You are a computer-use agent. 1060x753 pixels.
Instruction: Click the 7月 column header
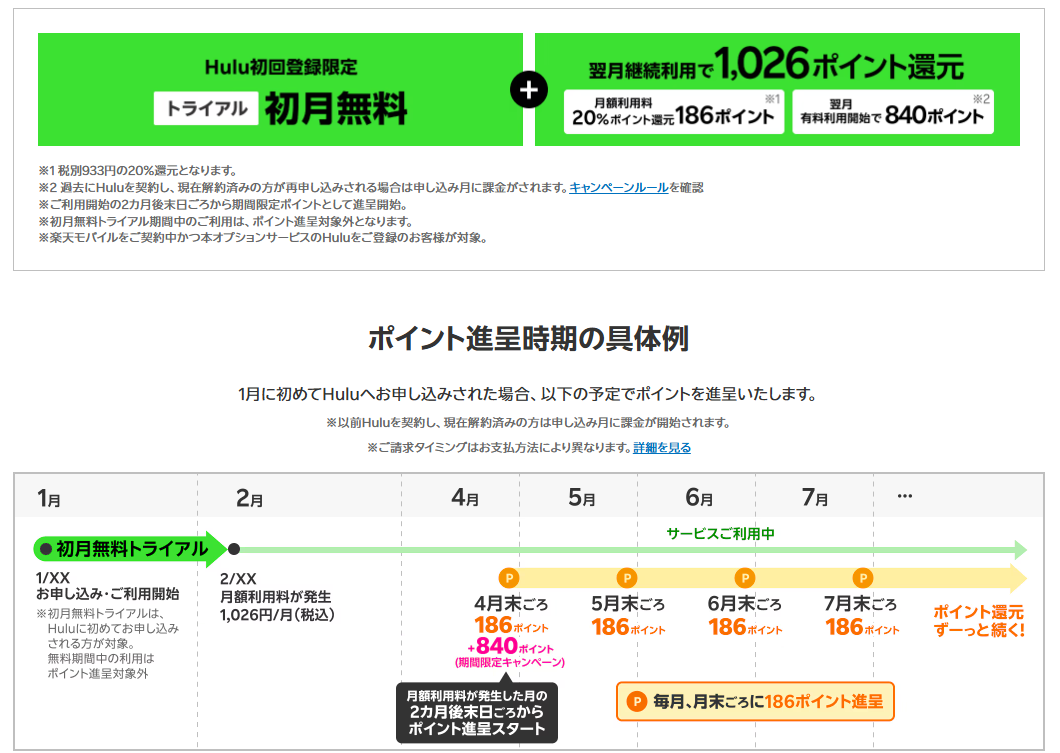click(x=815, y=498)
